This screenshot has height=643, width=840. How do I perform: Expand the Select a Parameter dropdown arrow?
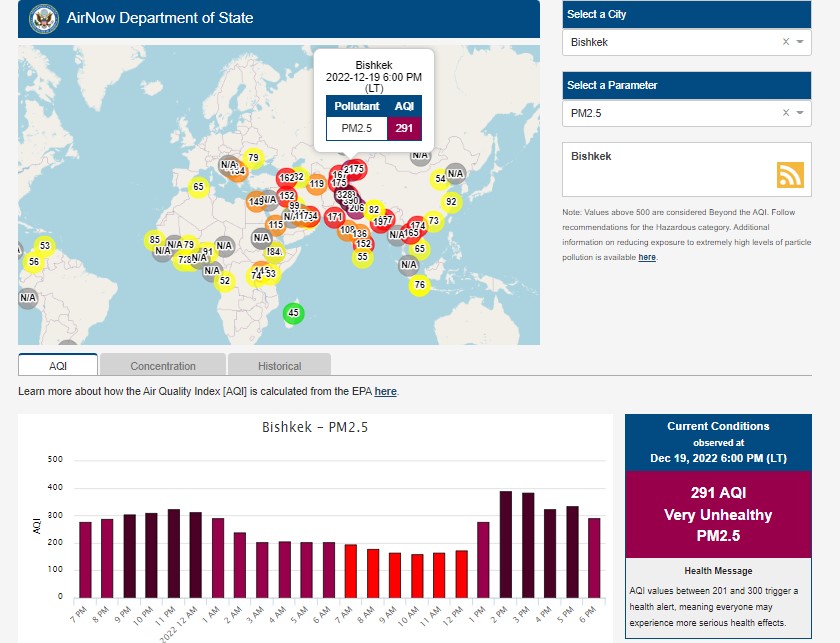click(x=800, y=113)
